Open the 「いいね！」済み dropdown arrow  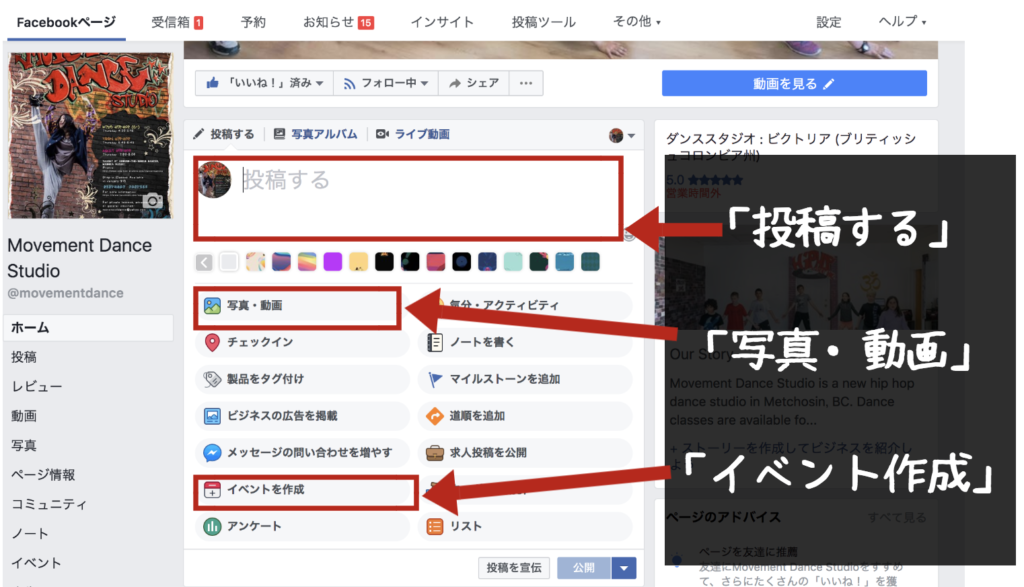click(319, 84)
